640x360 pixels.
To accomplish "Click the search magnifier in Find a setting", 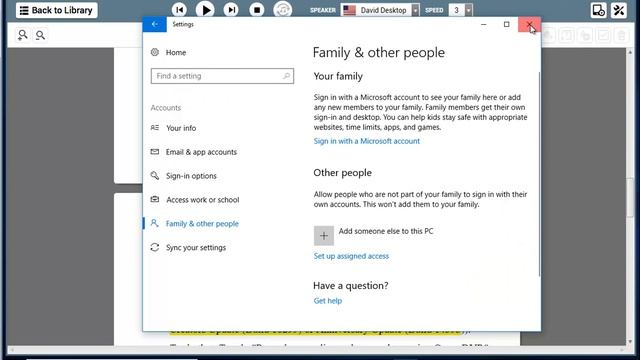I will [x=286, y=76].
